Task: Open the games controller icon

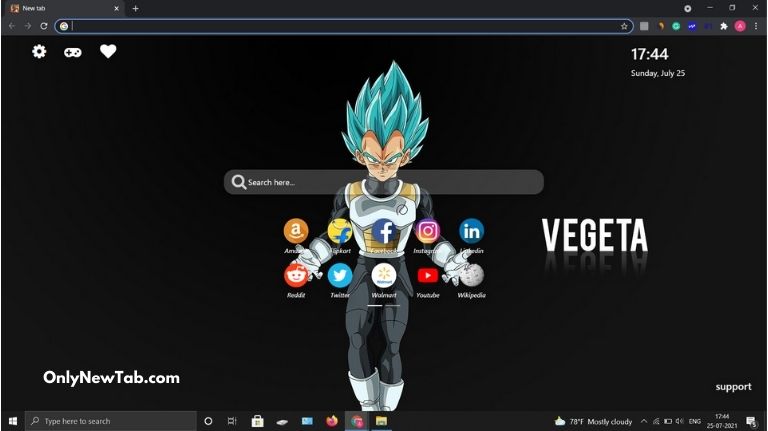Action: (x=73, y=52)
